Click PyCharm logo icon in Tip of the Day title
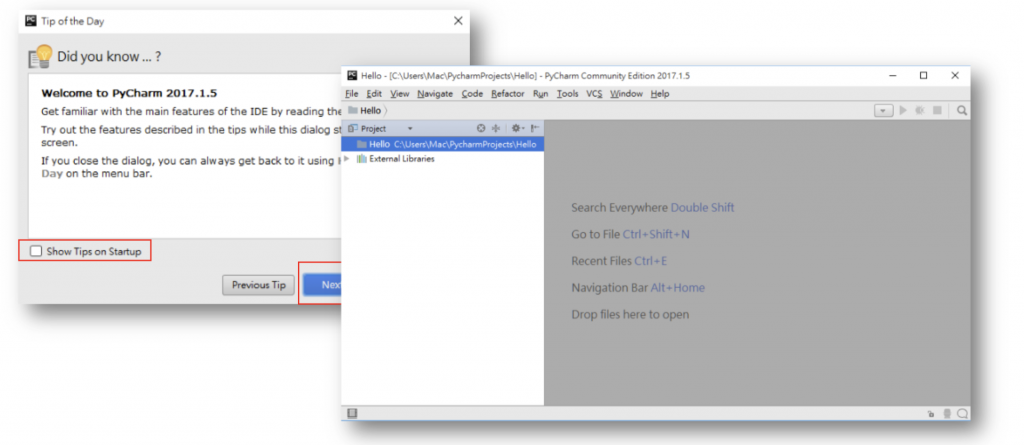This screenshot has height=445, width=1024. [x=31, y=21]
